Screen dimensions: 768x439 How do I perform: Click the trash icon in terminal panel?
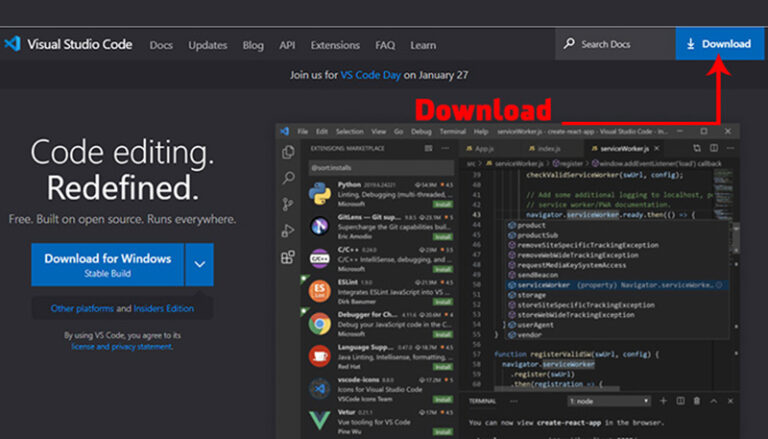click(x=697, y=401)
